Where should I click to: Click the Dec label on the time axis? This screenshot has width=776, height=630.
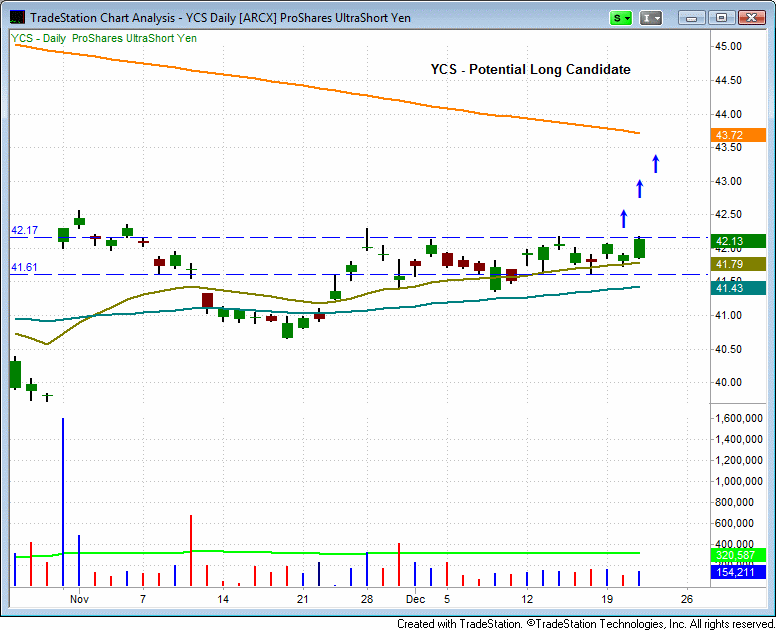coord(414,599)
